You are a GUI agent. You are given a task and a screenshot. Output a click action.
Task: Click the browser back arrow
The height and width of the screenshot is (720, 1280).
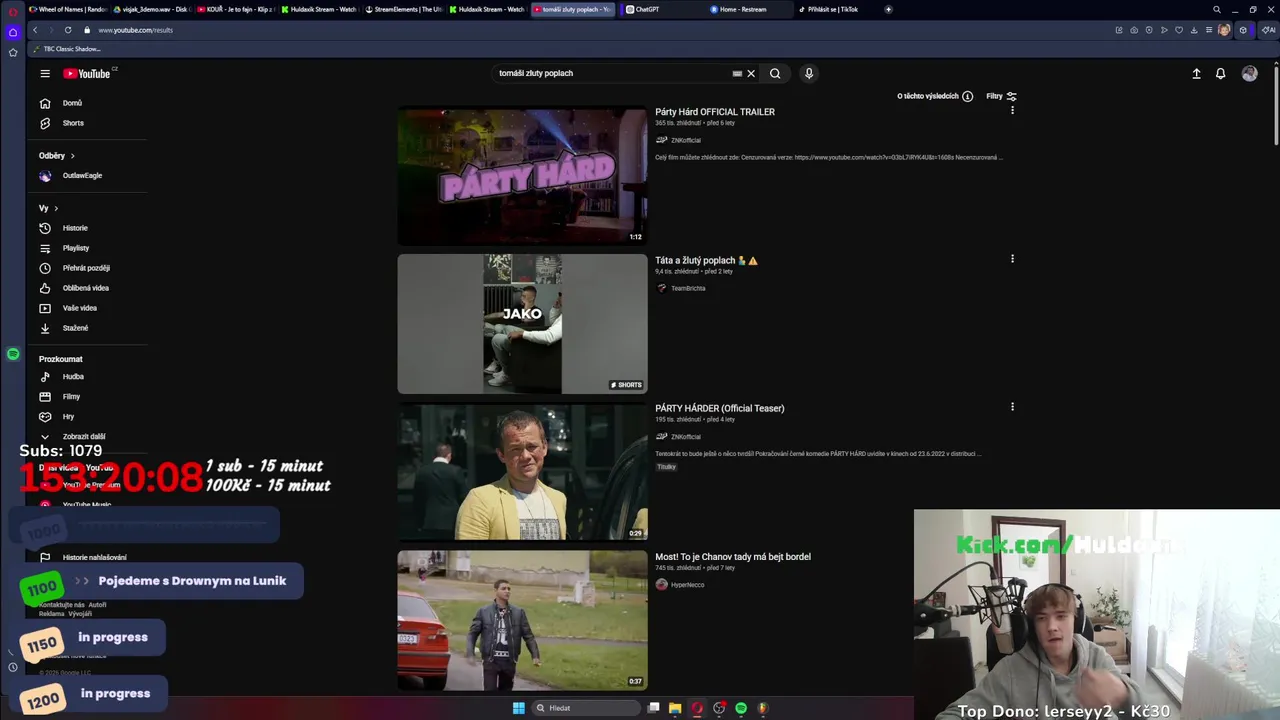click(35, 30)
